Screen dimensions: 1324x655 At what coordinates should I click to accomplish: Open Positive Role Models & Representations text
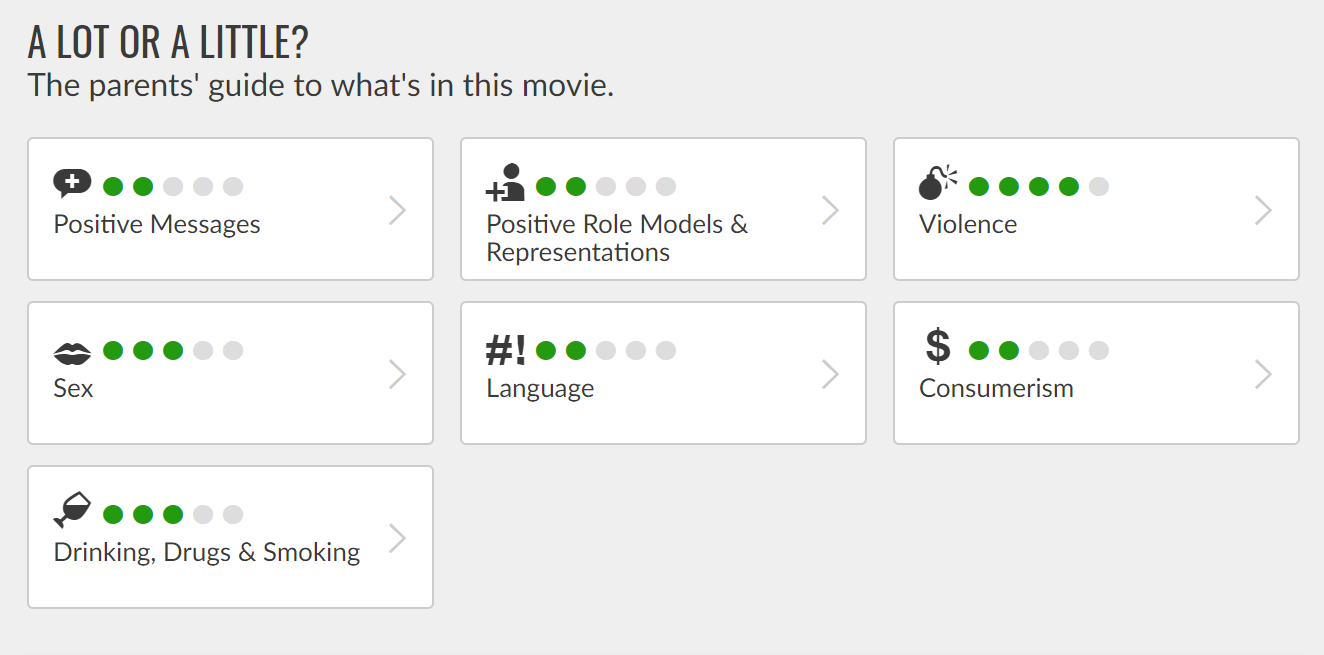point(617,238)
